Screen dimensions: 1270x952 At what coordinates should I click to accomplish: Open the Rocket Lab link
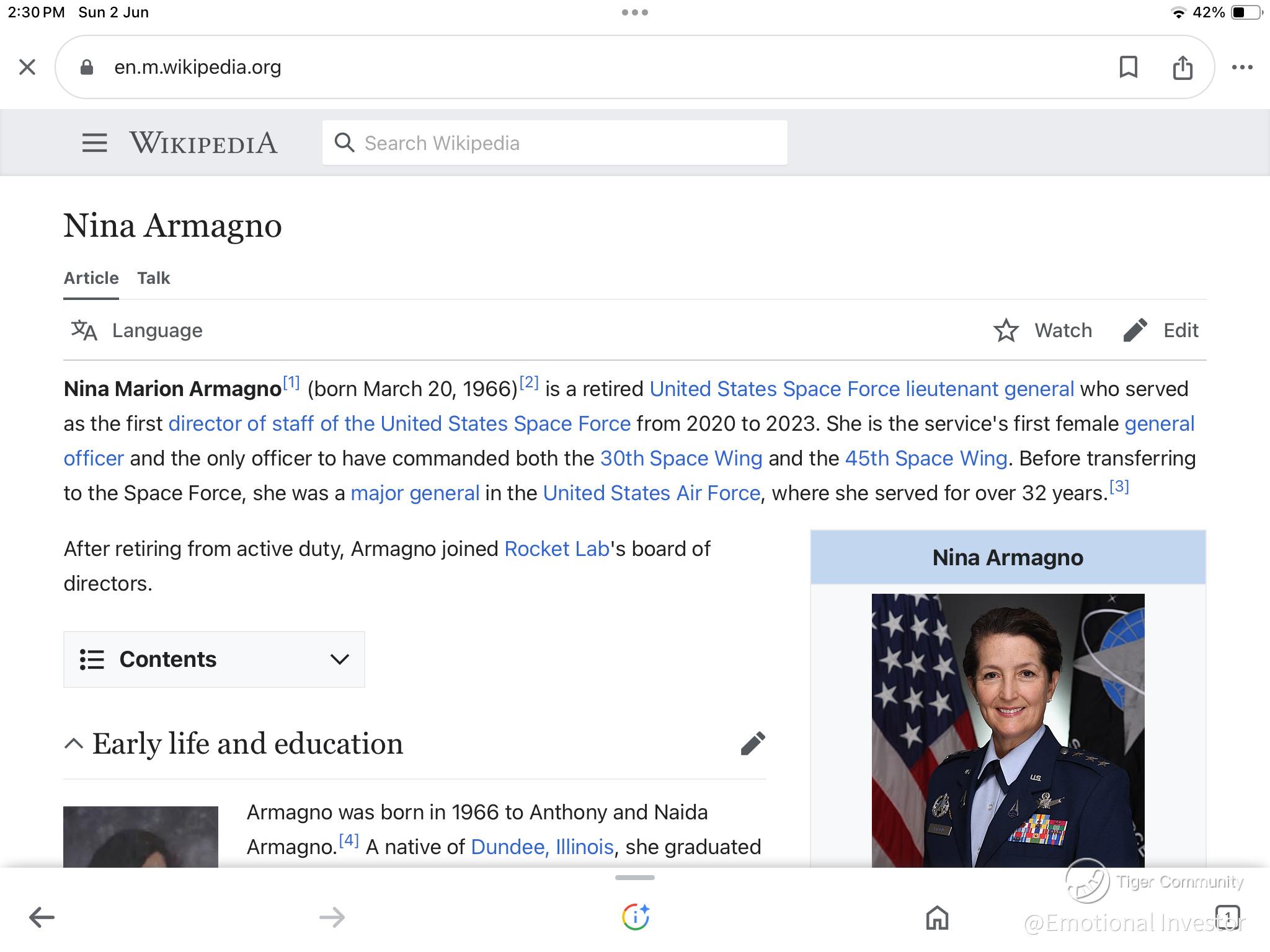pyautogui.click(x=556, y=549)
